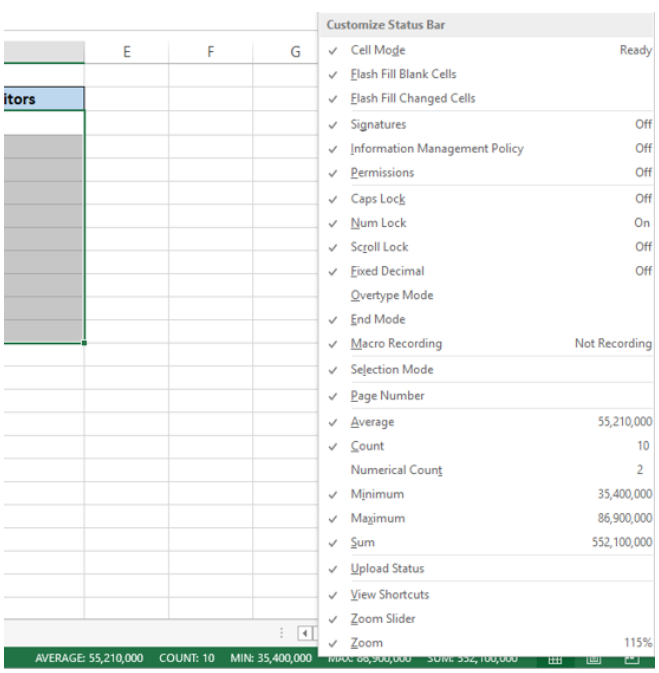This screenshot has height=673, width=659.
Task: Toggle Macro Recording indicator option
Action: [x=487, y=343]
